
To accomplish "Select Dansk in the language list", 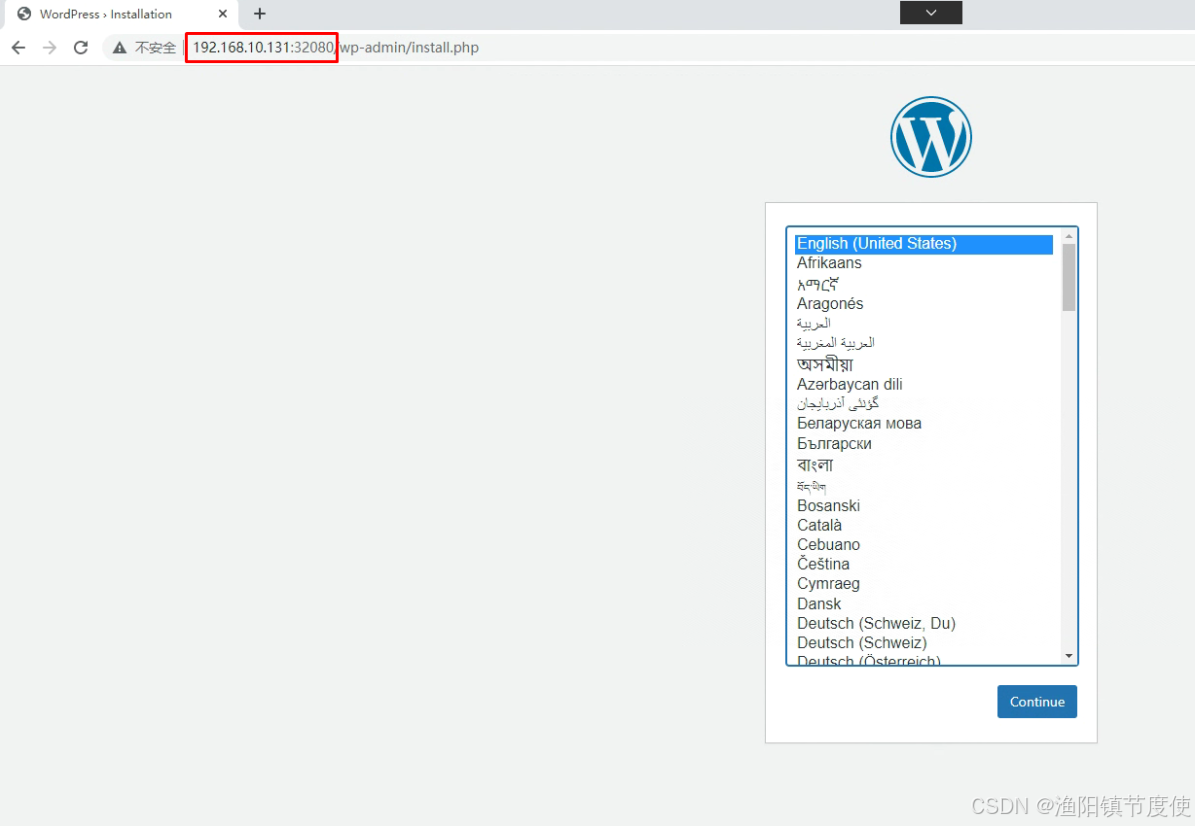I will 924,603.
